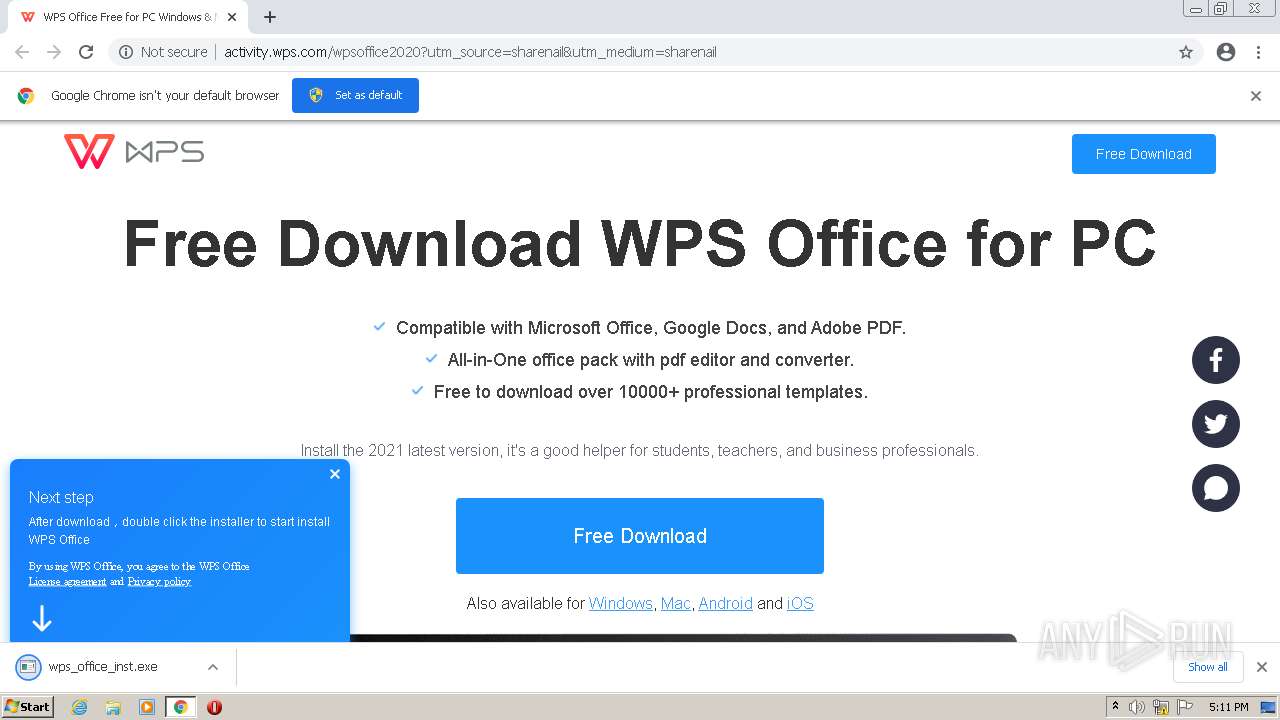Open a new browser tab
Screen dimensions: 1280x720
[270, 17]
